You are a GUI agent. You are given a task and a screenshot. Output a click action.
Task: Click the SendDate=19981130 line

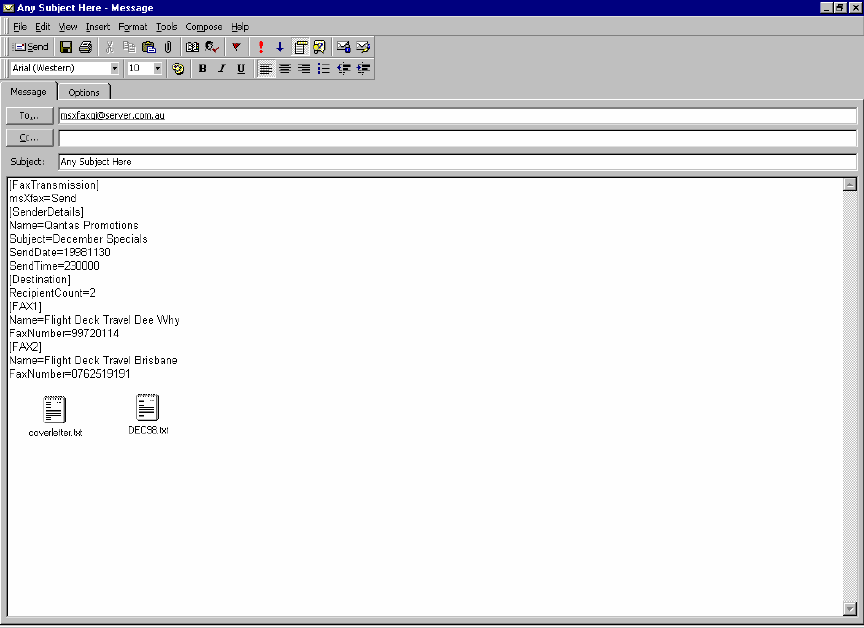point(60,252)
